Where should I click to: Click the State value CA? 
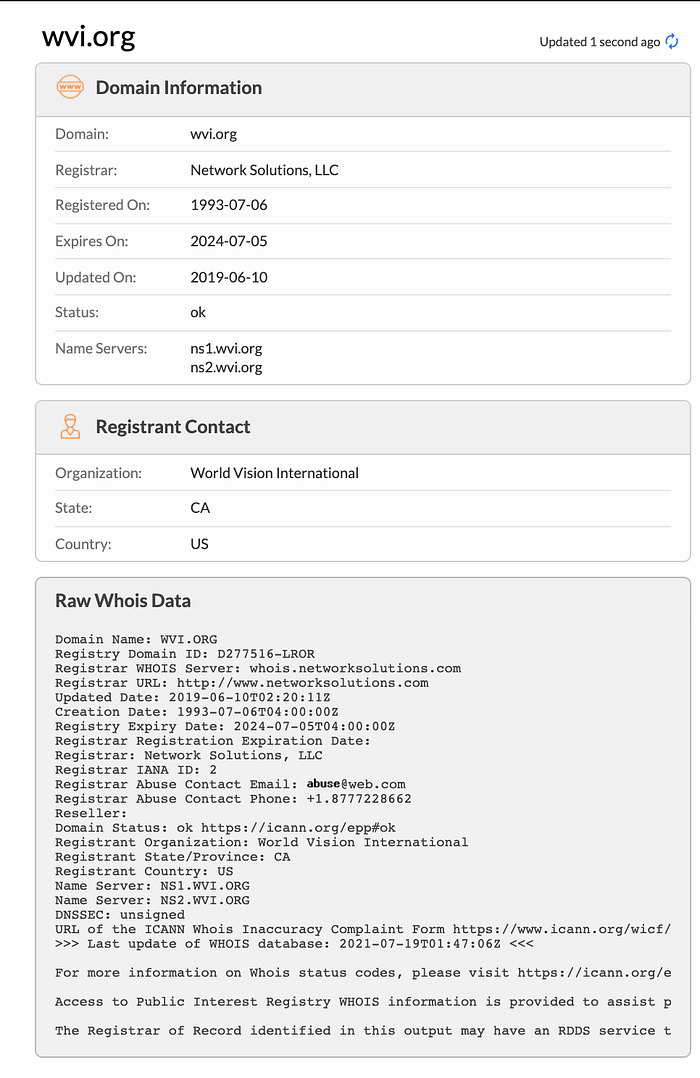click(x=200, y=508)
